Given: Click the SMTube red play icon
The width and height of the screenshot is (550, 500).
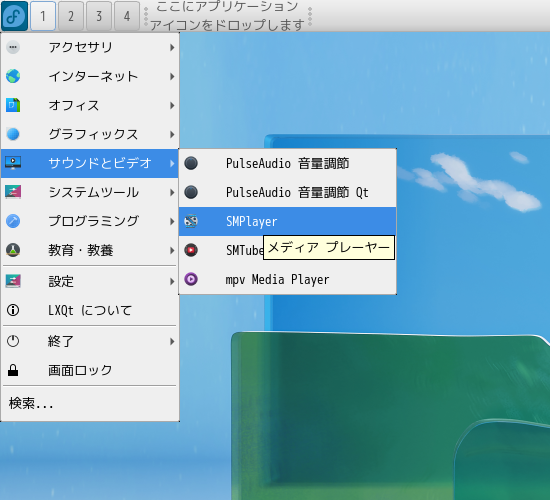Looking at the screenshot, I should tap(191, 250).
